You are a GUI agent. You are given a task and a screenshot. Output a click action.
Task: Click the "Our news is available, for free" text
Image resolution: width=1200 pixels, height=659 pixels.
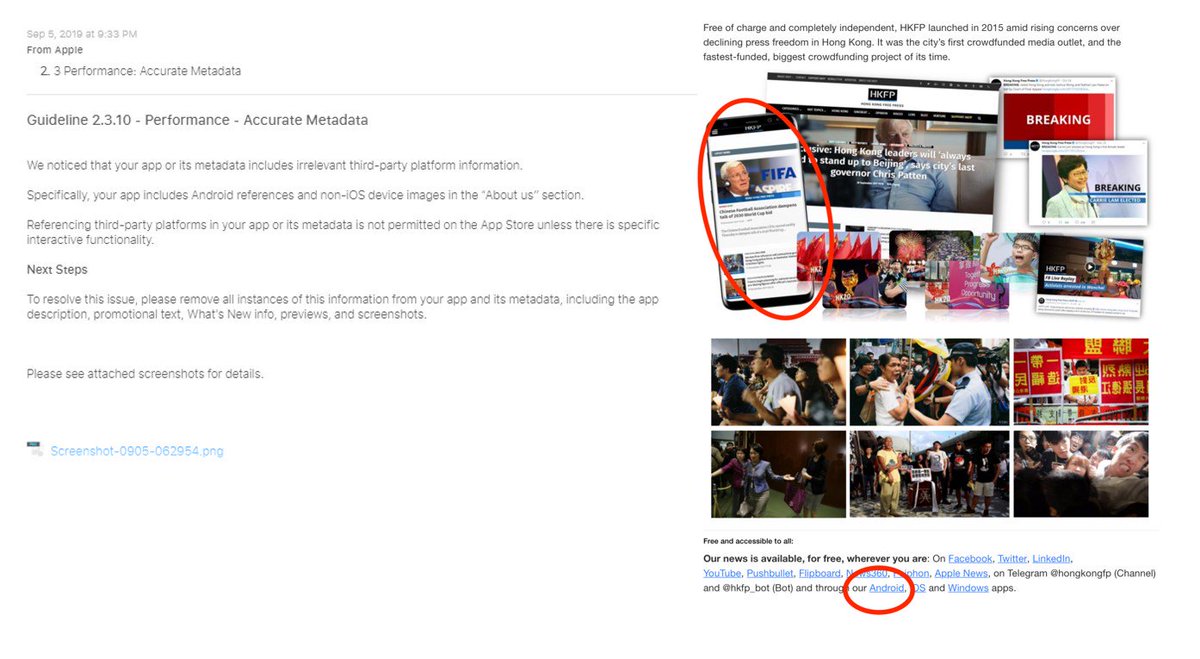[815, 559]
